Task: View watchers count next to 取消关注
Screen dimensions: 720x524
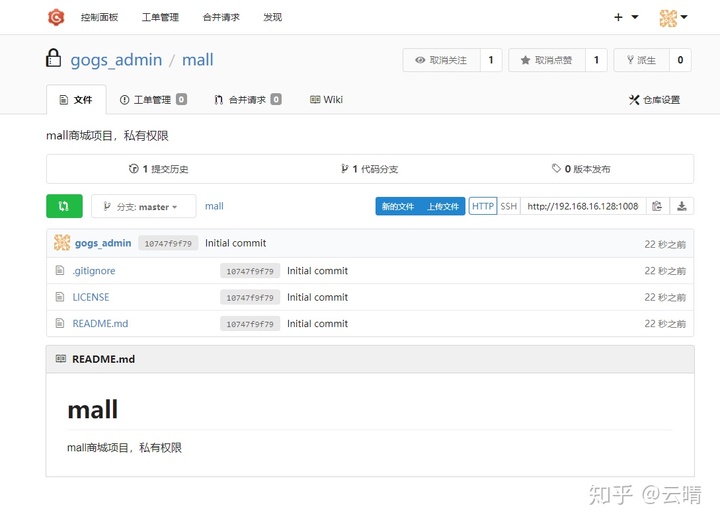Action: [491, 60]
